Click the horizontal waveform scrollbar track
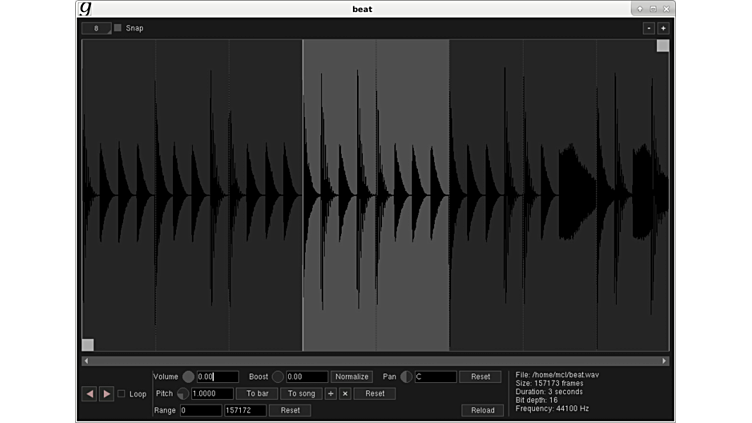This screenshot has width=752, height=423. (375, 361)
